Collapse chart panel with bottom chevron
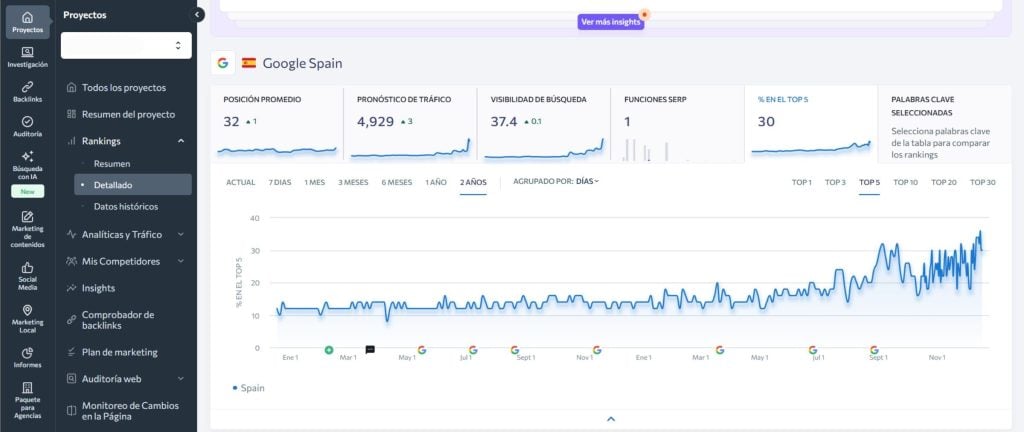The image size is (1024, 432). [611, 419]
